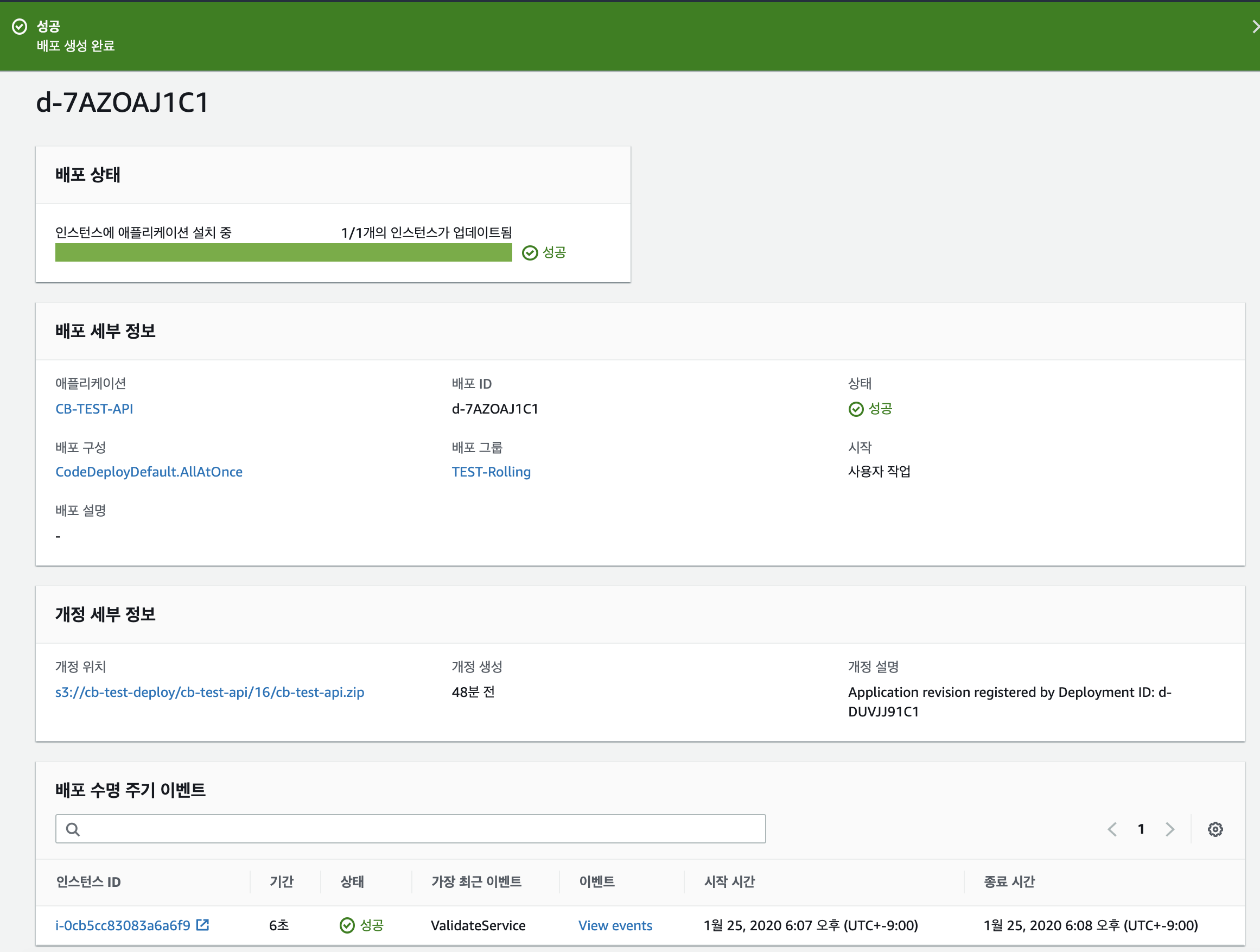This screenshot has width=1260, height=952.
Task: Sort by the 시작 시간 column header
Action: click(x=729, y=882)
